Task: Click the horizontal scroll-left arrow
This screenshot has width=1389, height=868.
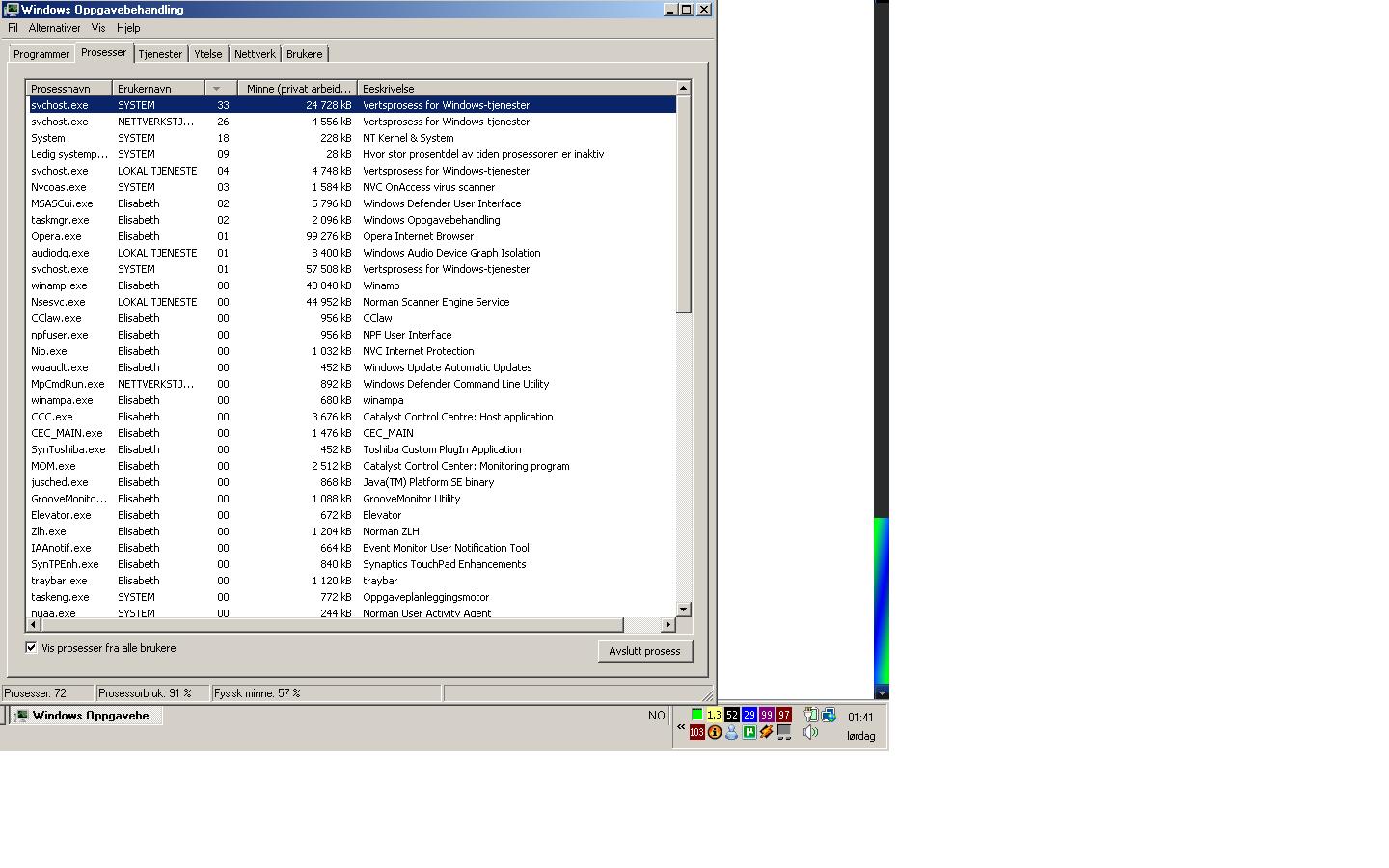Action: point(34,625)
